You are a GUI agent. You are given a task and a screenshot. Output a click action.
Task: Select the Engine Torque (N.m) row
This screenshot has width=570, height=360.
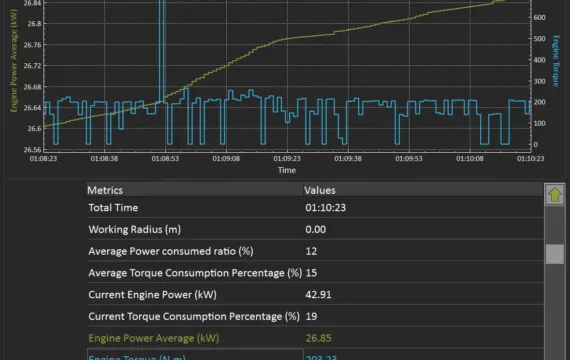pyautogui.click(x=315, y=355)
